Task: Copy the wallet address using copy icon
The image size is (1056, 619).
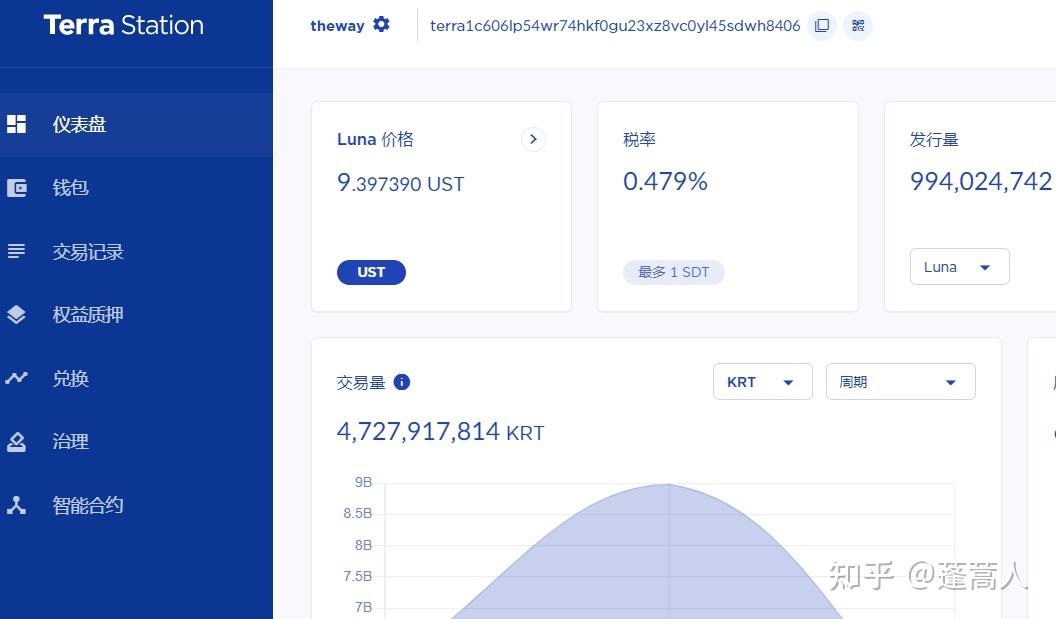Action: (x=821, y=26)
